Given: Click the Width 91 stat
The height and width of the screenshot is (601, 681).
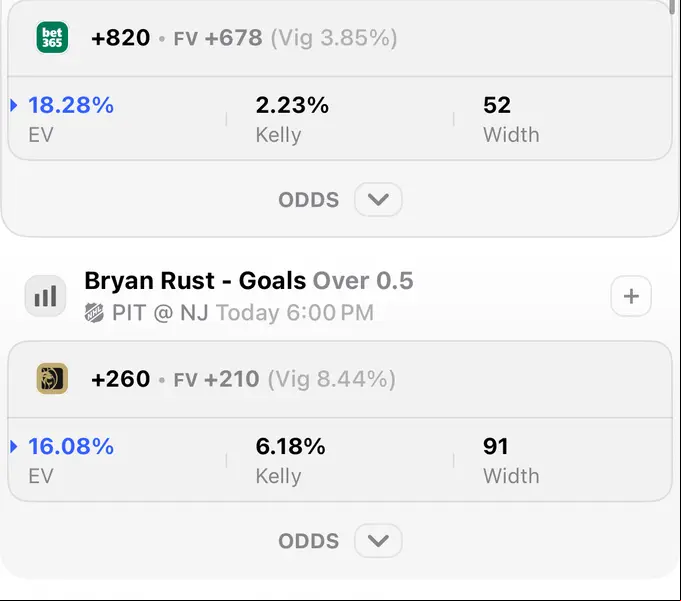Looking at the screenshot, I should (511, 460).
